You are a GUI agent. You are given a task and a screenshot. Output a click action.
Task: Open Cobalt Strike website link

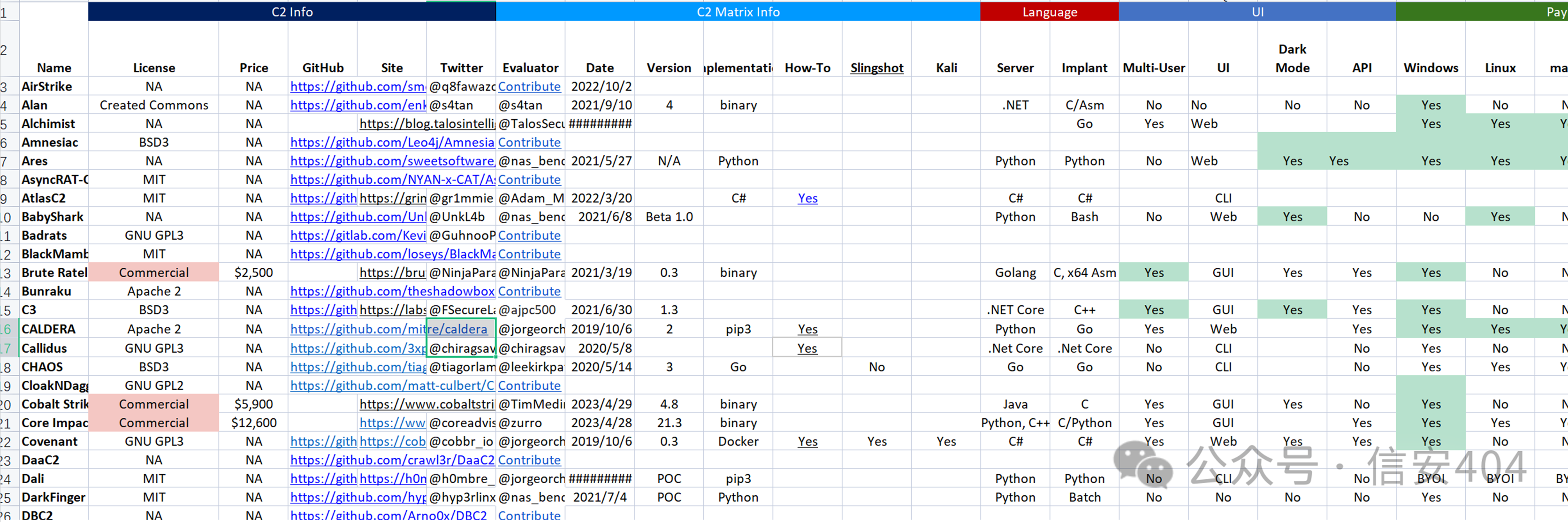tap(426, 405)
